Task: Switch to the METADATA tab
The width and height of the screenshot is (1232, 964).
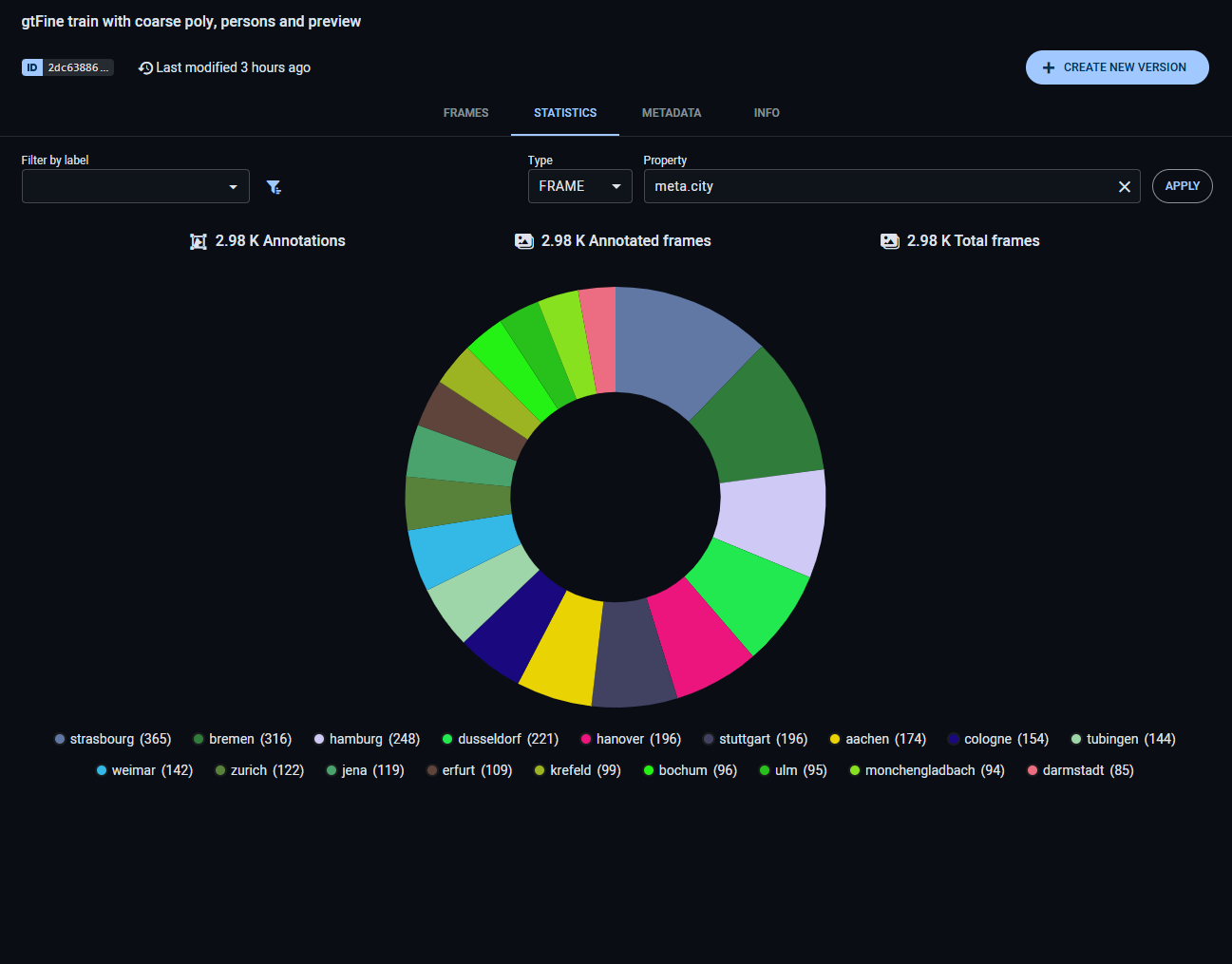Action: [672, 112]
